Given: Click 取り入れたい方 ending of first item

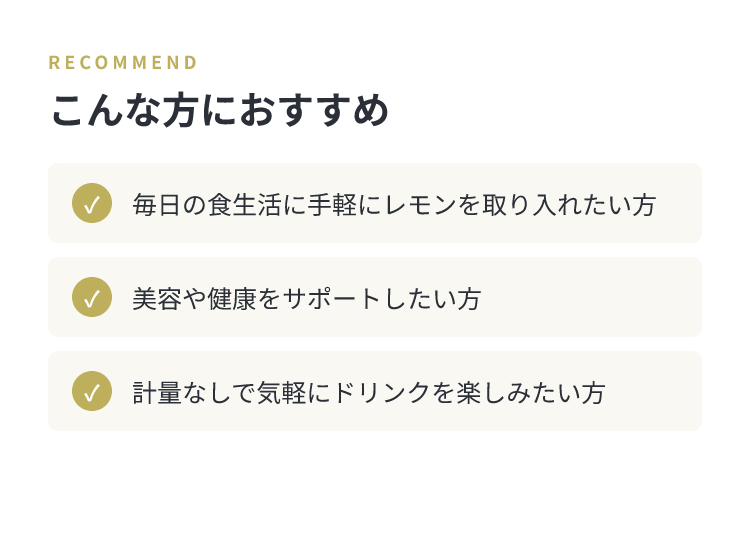Looking at the screenshot, I should (x=569, y=205).
